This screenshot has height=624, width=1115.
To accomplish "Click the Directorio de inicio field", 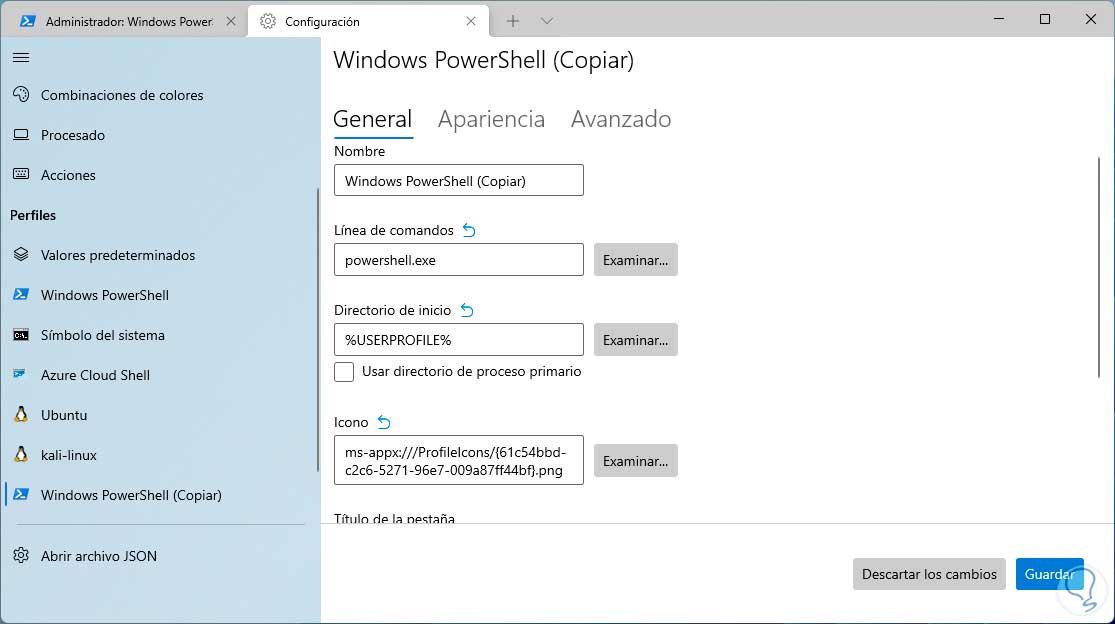I will (x=459, y=340).
